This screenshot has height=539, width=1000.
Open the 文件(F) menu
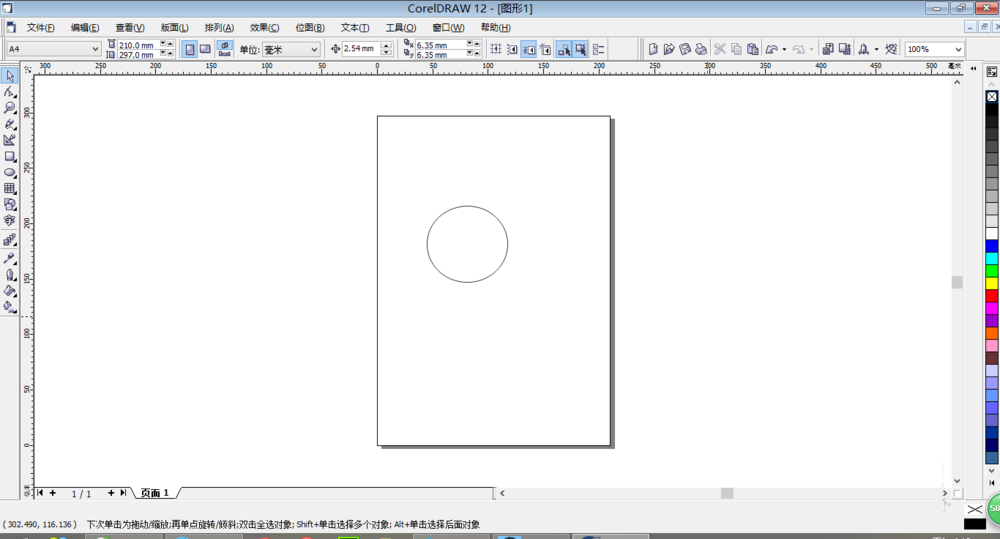40,27
